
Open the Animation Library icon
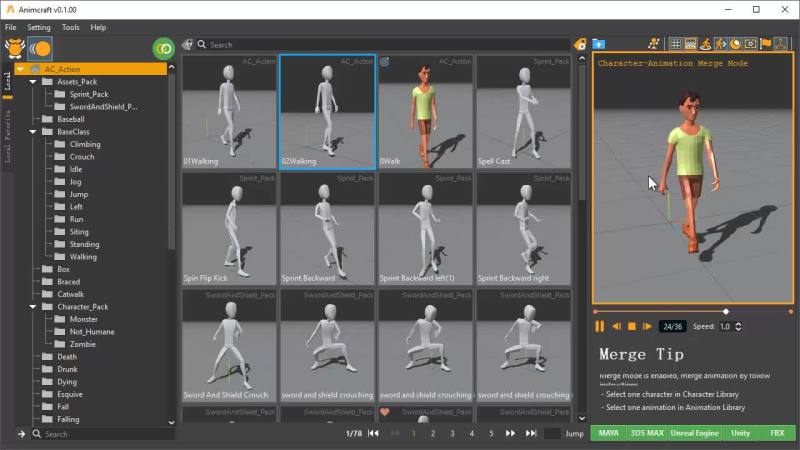coord(40,48)
